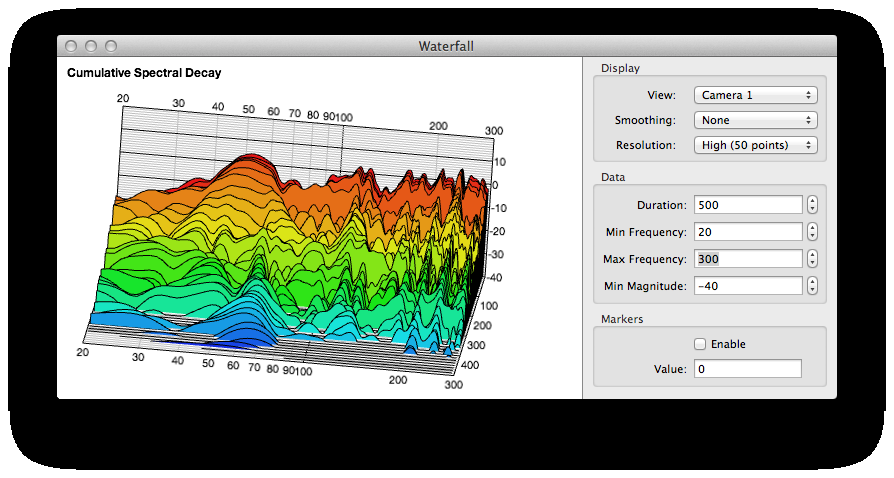Open the Smoothing dropdown set to None
The image size is (894, 478).
coord(755,120)
